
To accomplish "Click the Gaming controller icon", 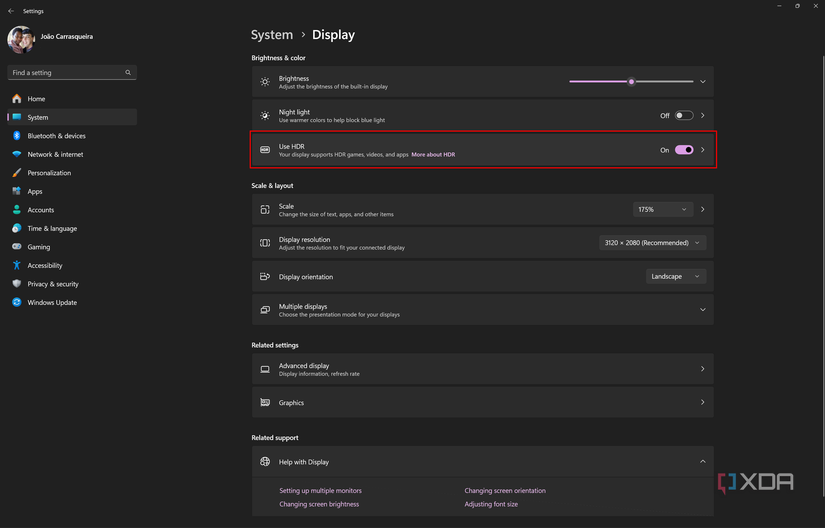I will [x=17, y=247].
